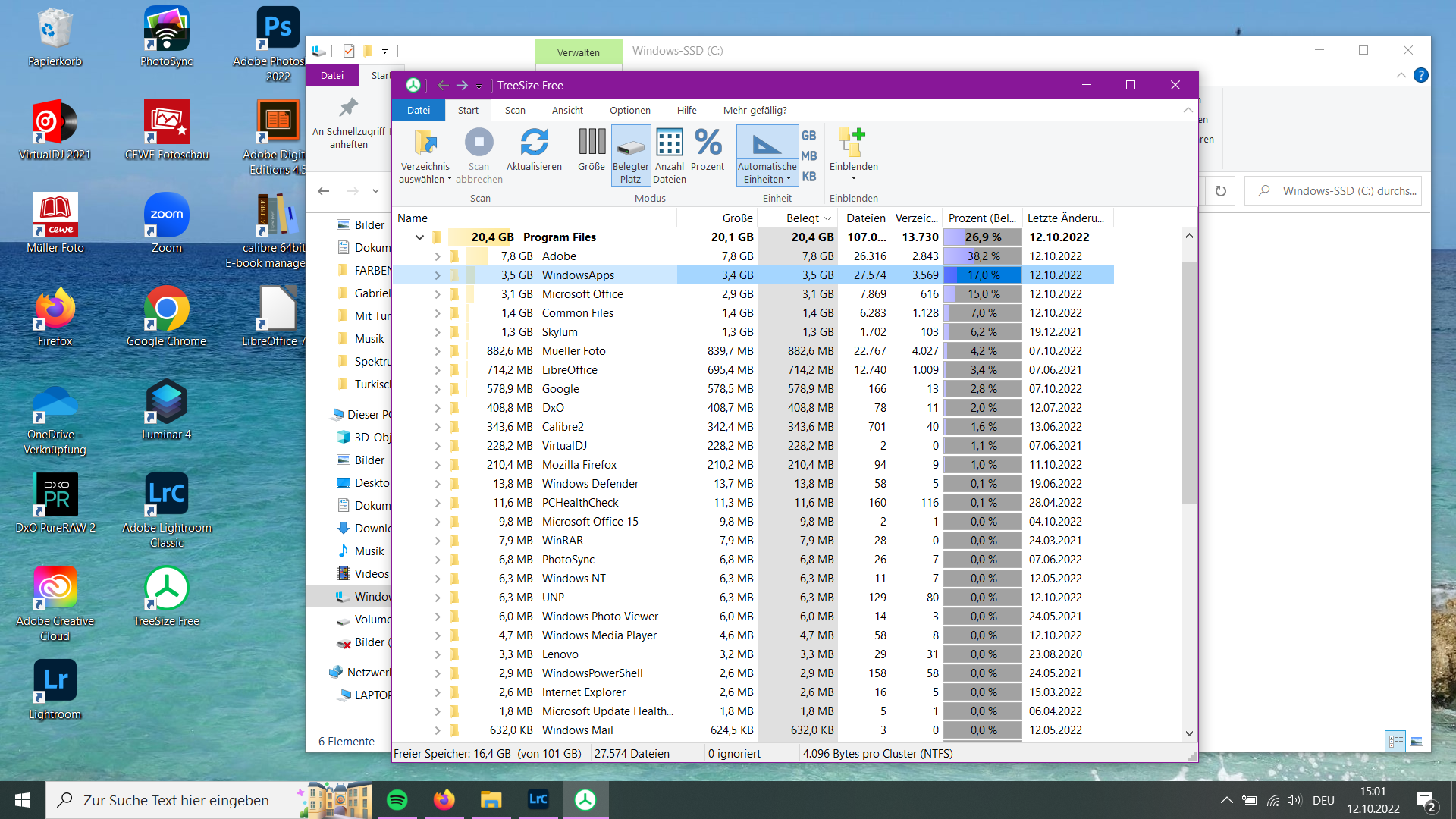Image resolution: width=1456 pixels, height=819 pixels.
Task: Select the Prozent mode icon
Action: point(708,143)
